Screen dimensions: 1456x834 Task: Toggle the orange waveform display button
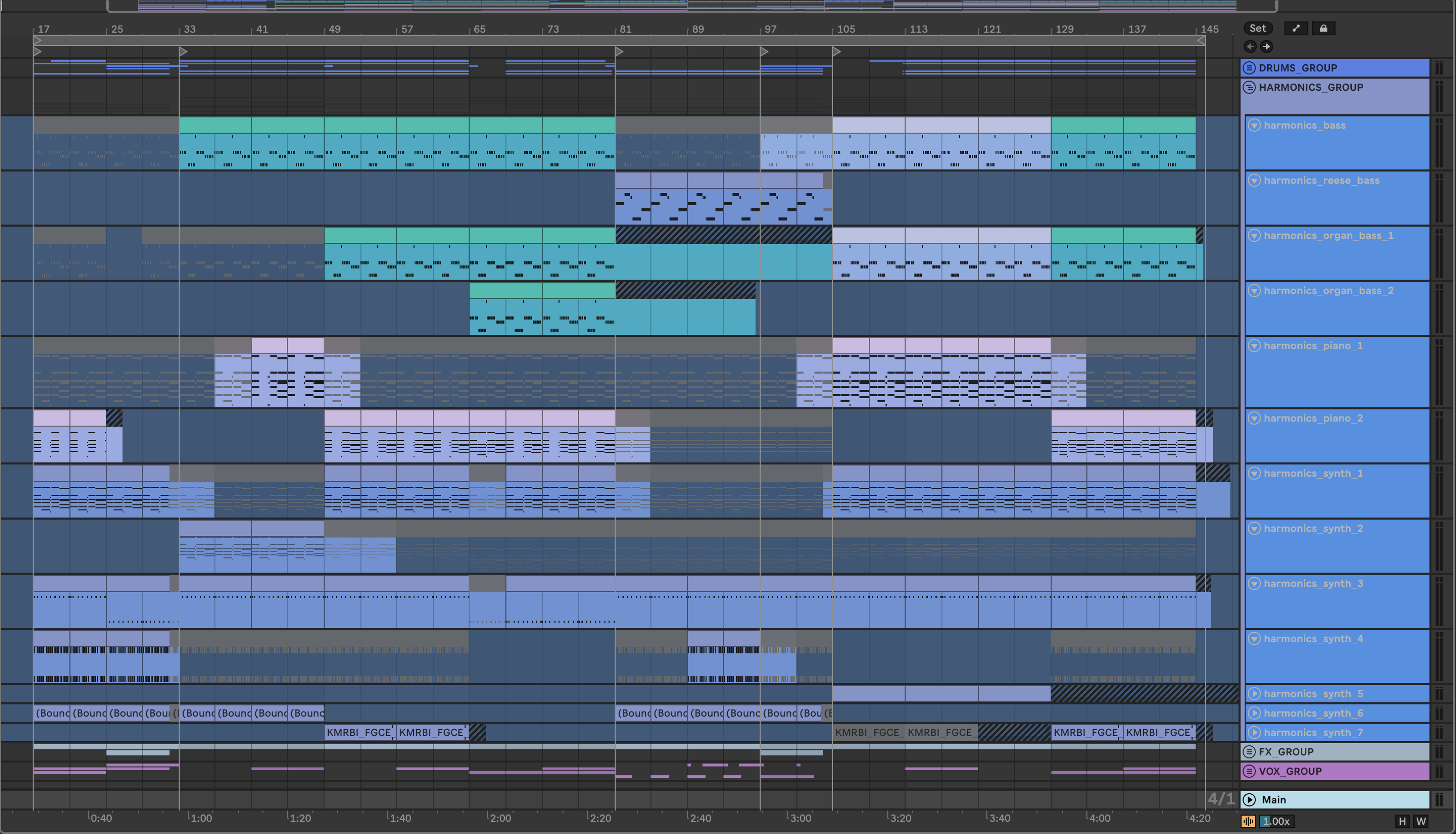point(1248,821)
